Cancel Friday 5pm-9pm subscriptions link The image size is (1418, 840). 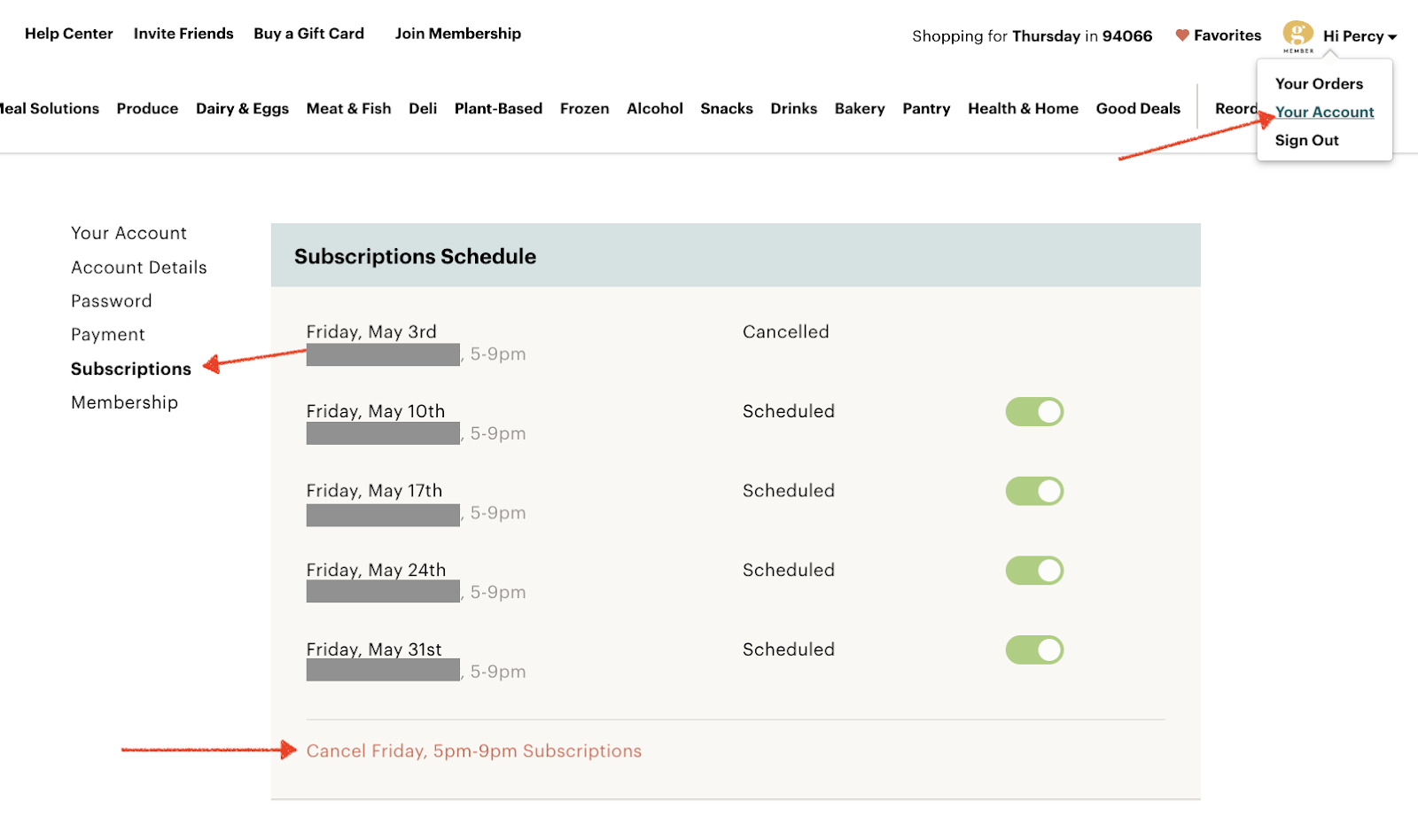pos(473,751)
